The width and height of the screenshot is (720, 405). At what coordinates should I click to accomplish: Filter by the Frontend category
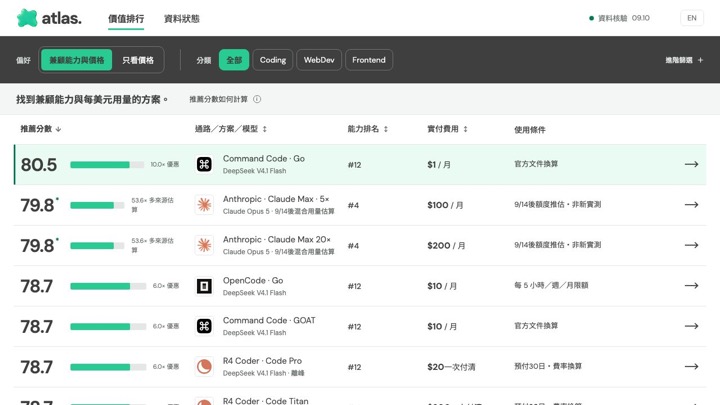(x=369, y=60)
